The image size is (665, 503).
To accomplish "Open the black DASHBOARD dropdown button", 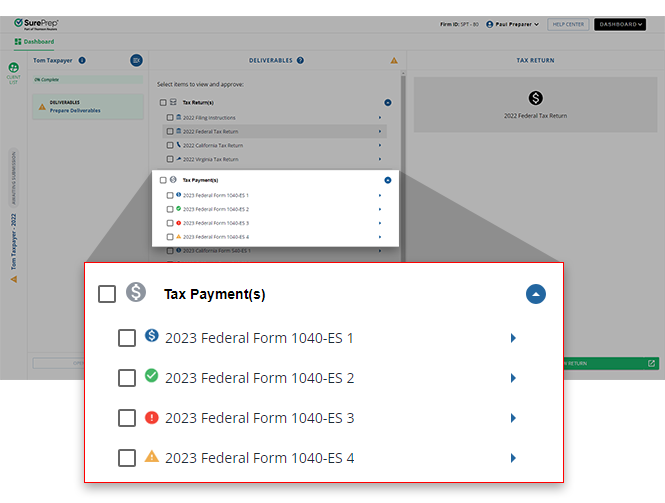I will (620, 24).
